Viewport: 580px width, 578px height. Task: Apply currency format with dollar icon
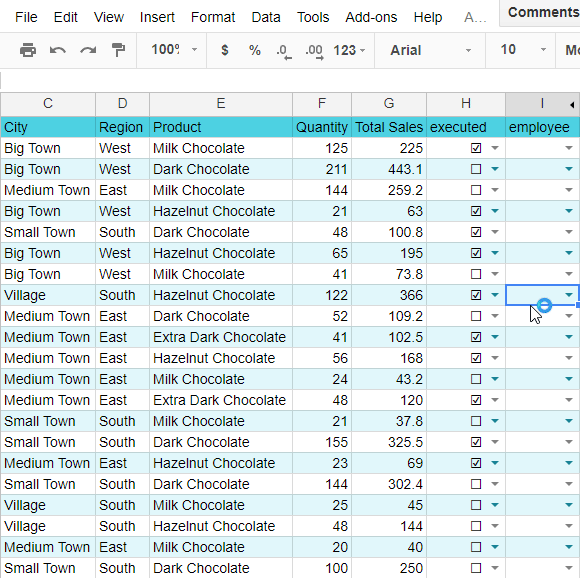(x=225, y=50)
